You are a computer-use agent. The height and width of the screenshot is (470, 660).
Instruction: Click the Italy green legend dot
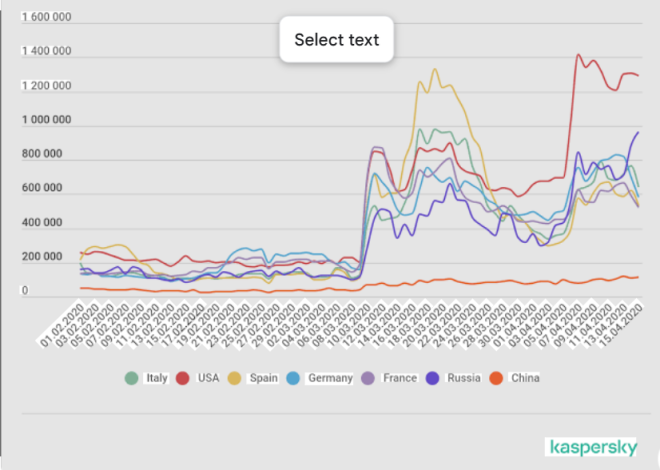(x=131, y=378)
